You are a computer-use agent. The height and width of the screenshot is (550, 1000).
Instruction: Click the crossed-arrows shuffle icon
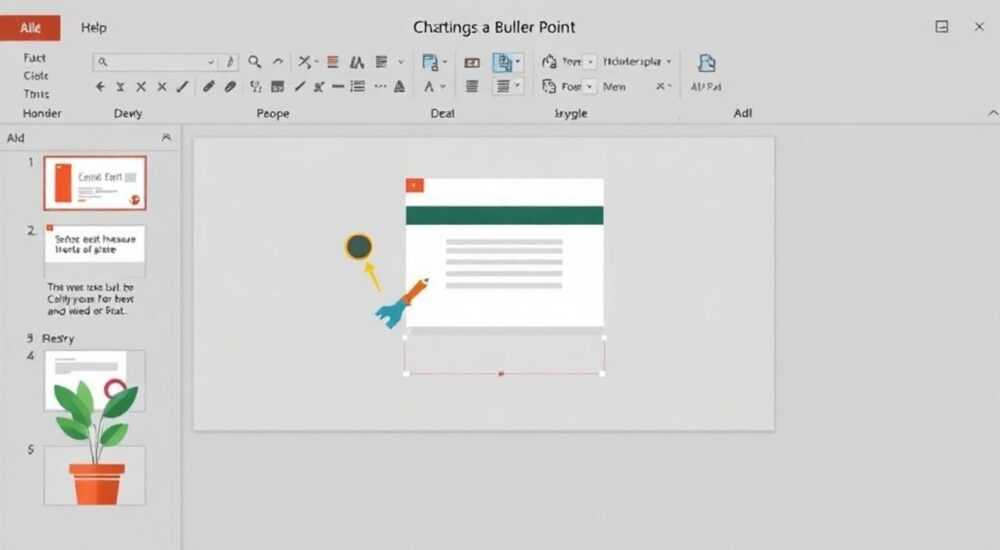point(304,62)
